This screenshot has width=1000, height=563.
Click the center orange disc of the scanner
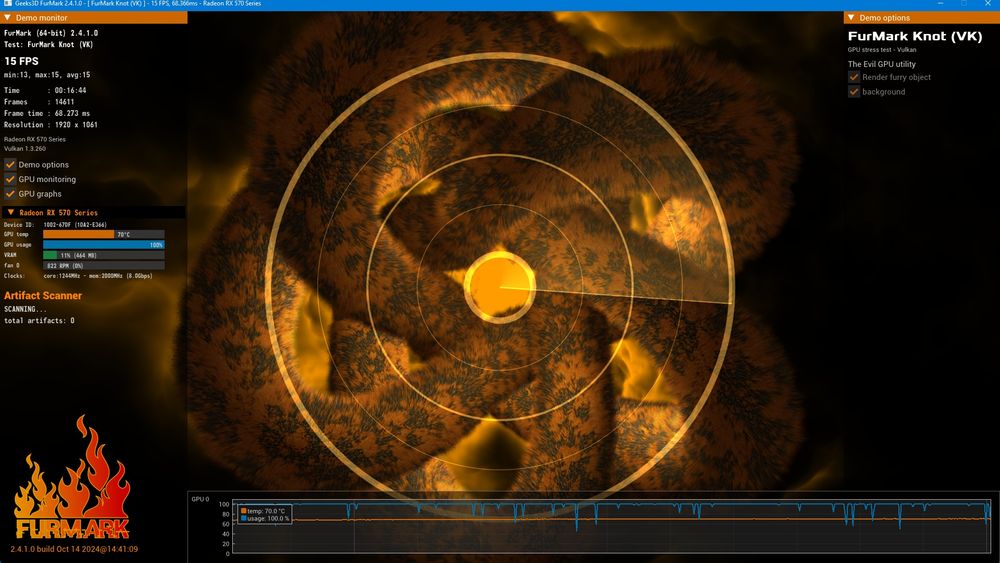(x=499, y=286)
